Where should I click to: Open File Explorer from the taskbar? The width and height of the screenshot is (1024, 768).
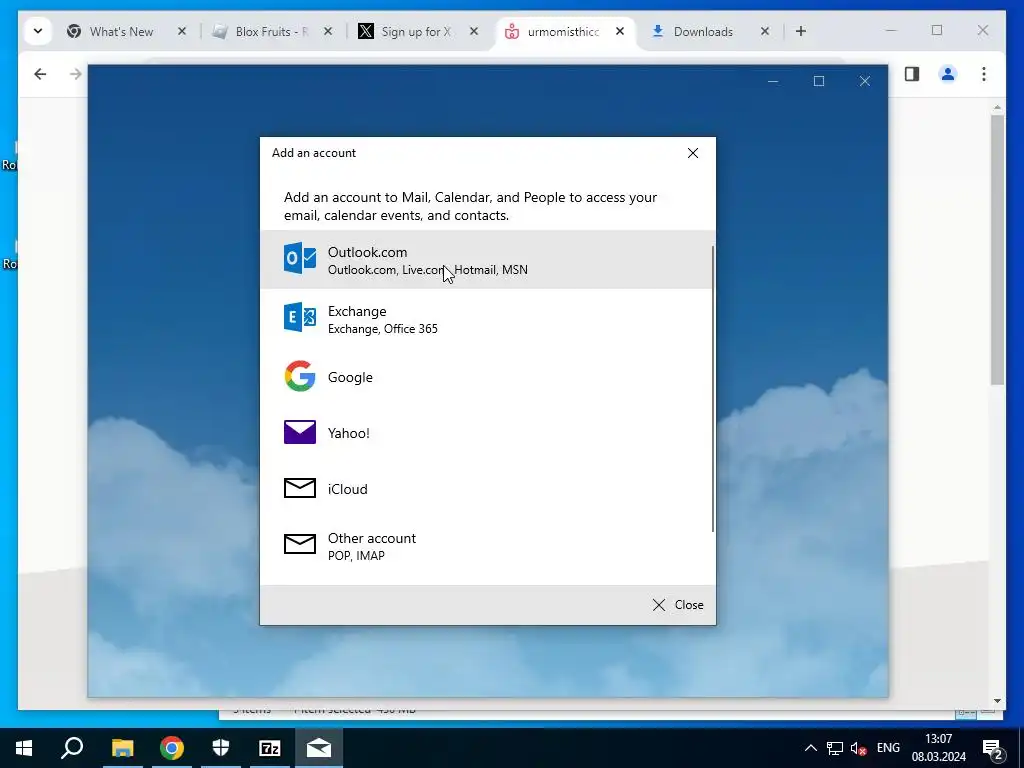point(122,748)
